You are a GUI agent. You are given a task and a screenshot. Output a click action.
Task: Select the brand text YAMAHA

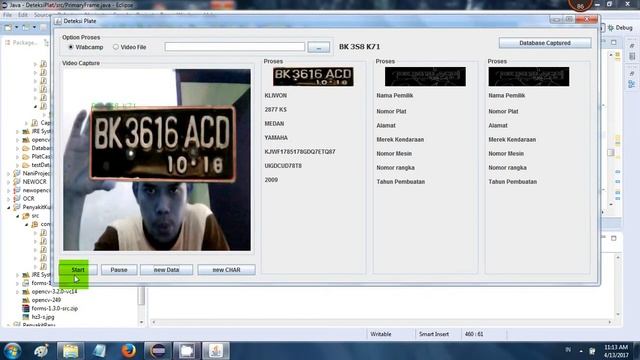(x=276, y=138)
